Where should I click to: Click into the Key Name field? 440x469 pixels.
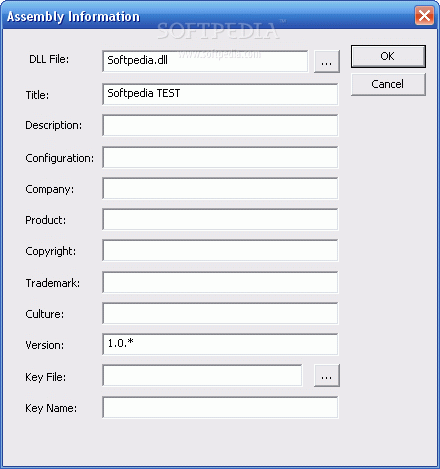(x=220, y=407)
